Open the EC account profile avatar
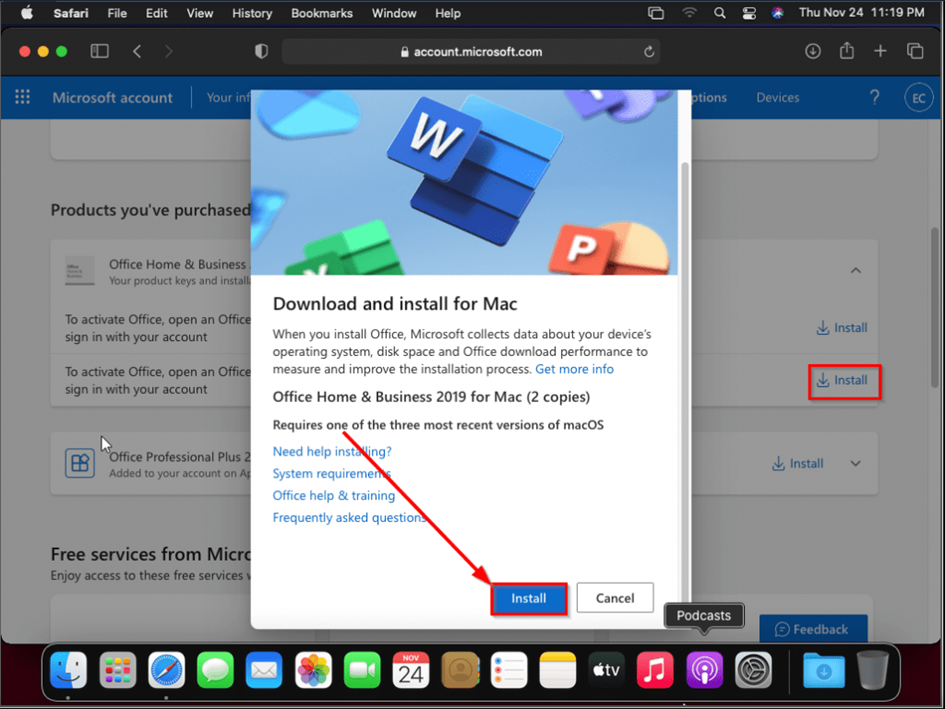 (918, 98)
